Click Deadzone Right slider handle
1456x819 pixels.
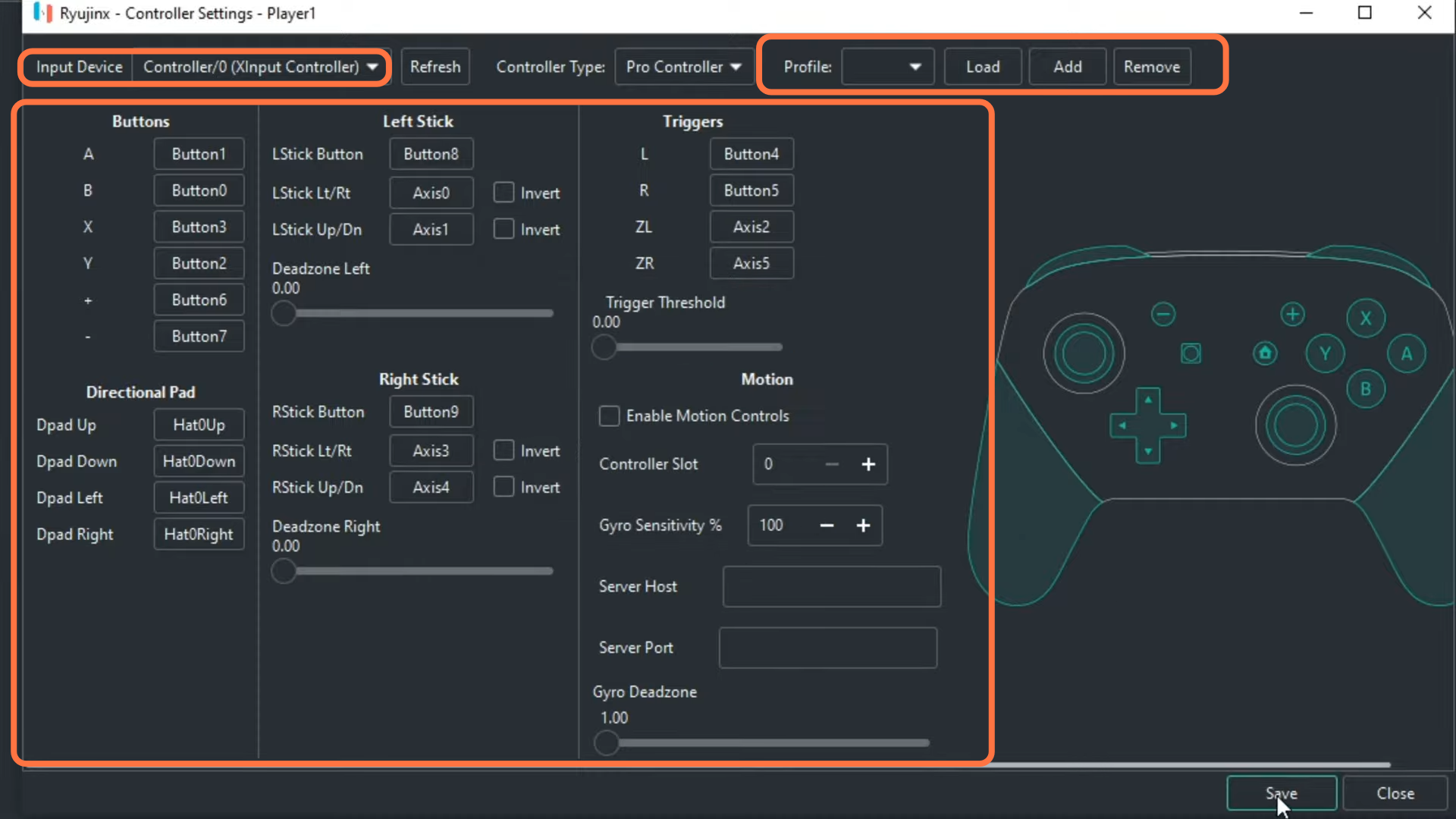[x=284, y=571]
